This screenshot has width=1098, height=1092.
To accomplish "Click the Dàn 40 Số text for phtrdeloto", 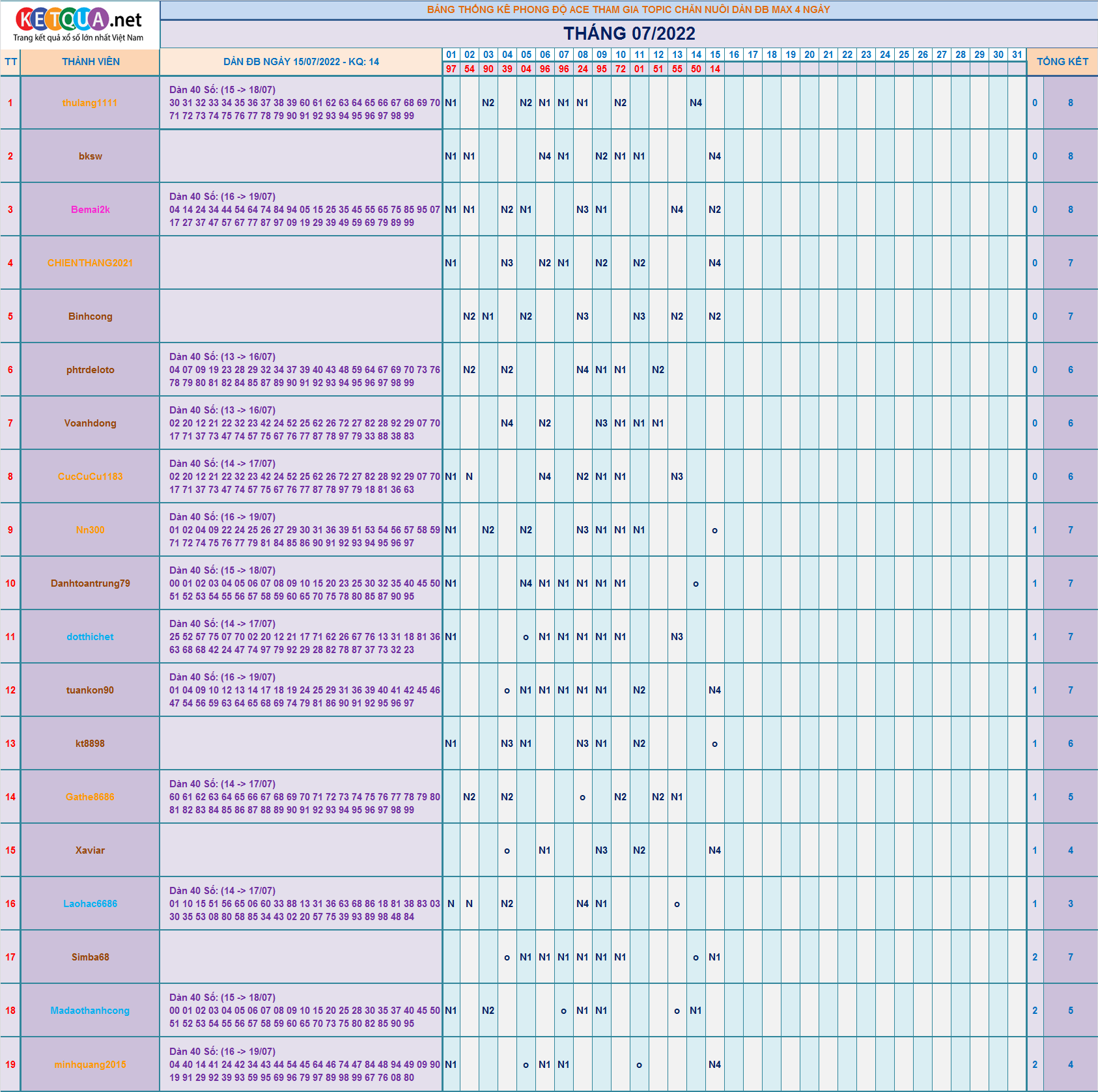I will point(222,357).
